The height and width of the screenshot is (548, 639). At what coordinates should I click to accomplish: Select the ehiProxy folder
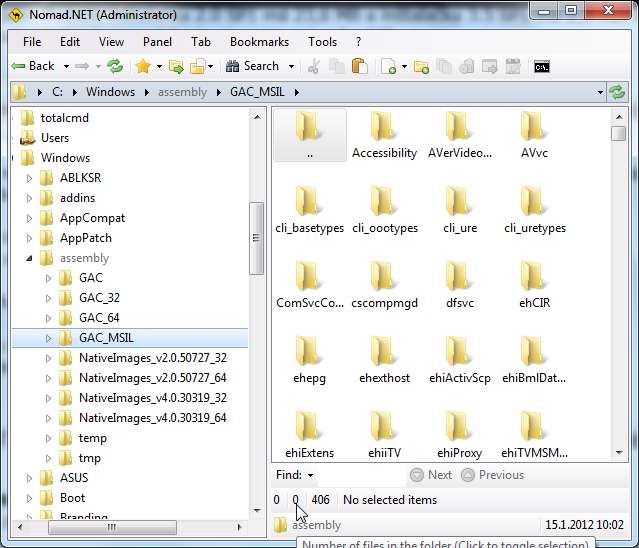[459, 435]
